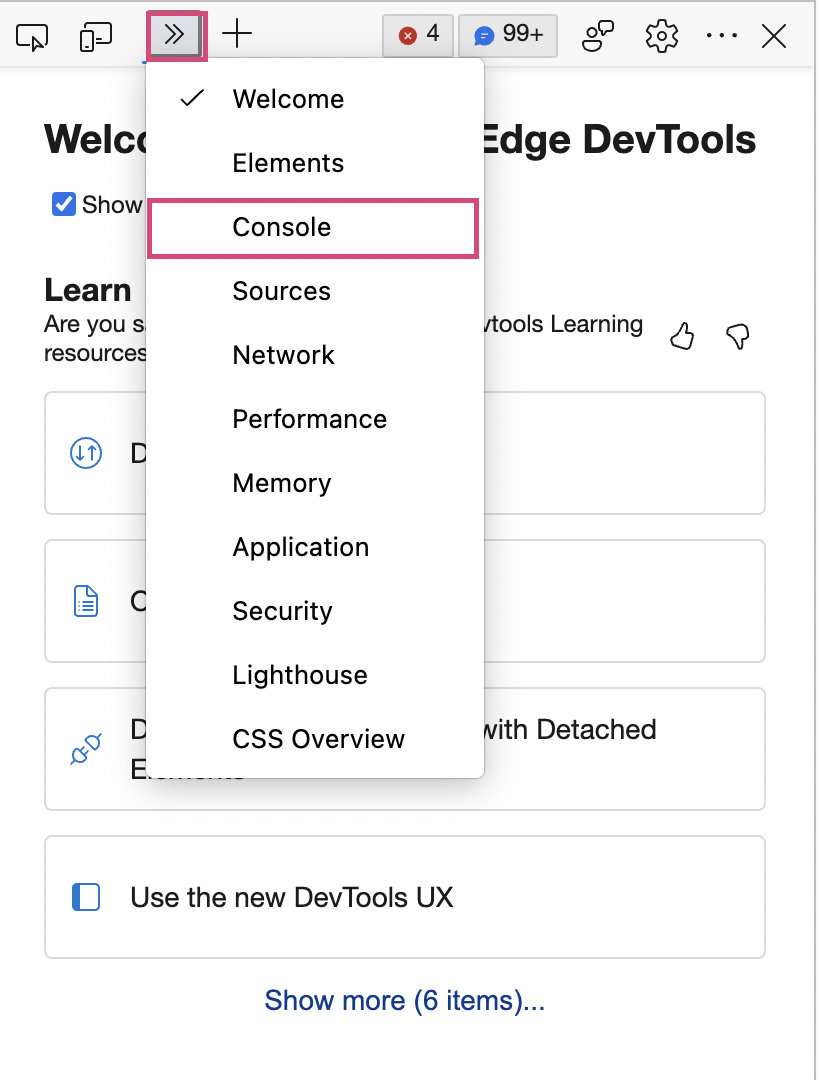
Task: Select Application in the tools menu
Action: [x=315, y=548]
